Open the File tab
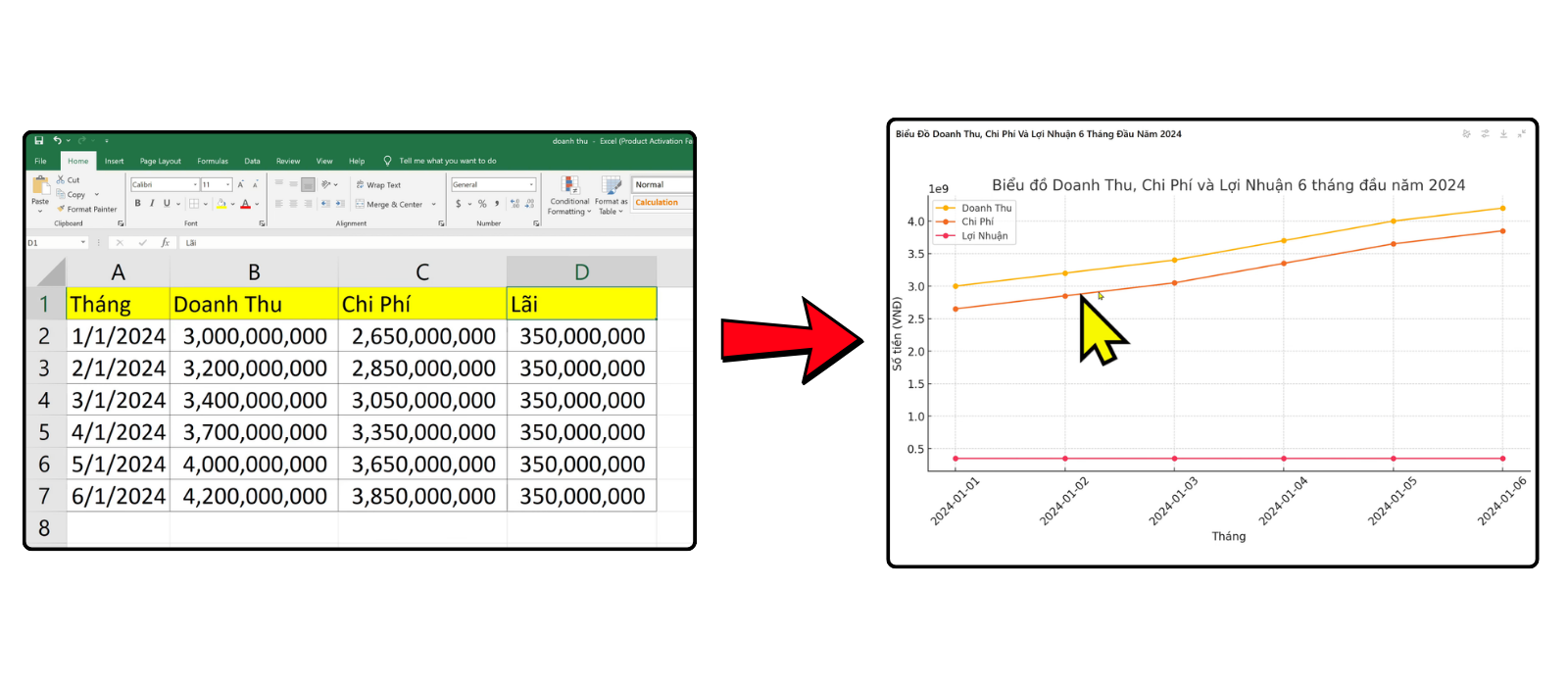The image size is (1568, 686). click(x=40, y=161)
